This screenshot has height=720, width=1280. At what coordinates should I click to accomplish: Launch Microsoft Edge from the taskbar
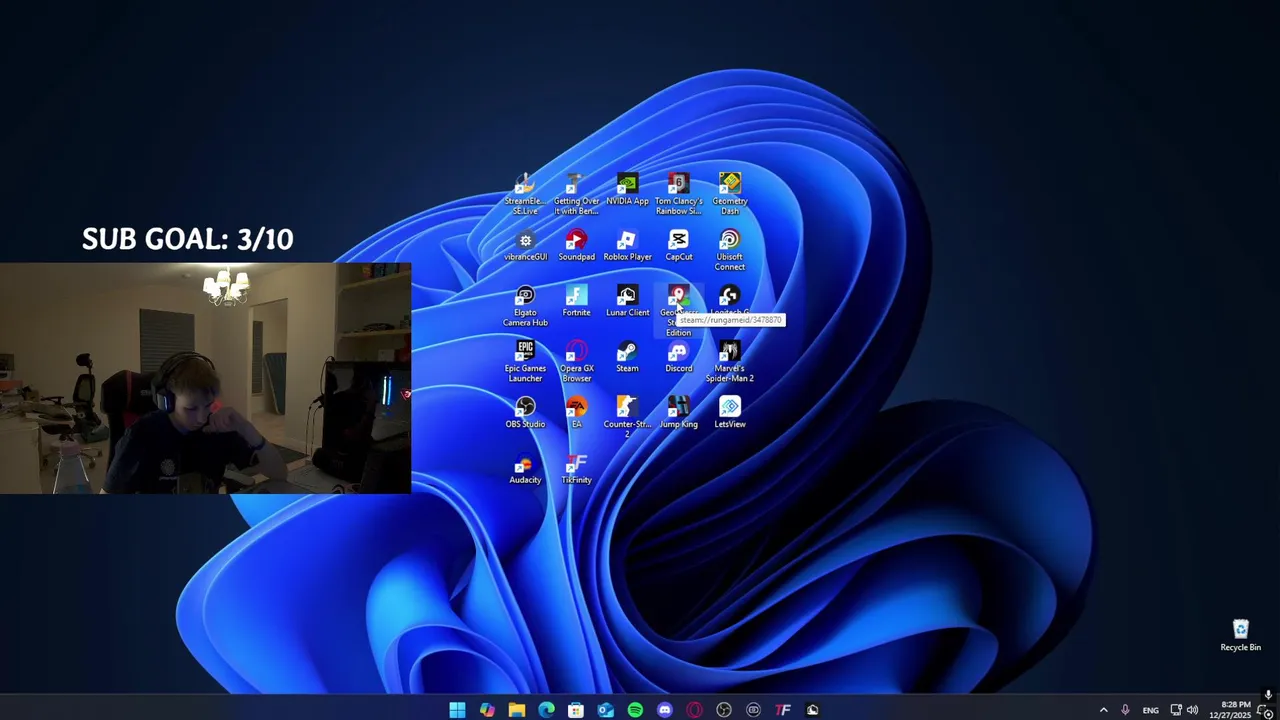(x=546, y=710)
